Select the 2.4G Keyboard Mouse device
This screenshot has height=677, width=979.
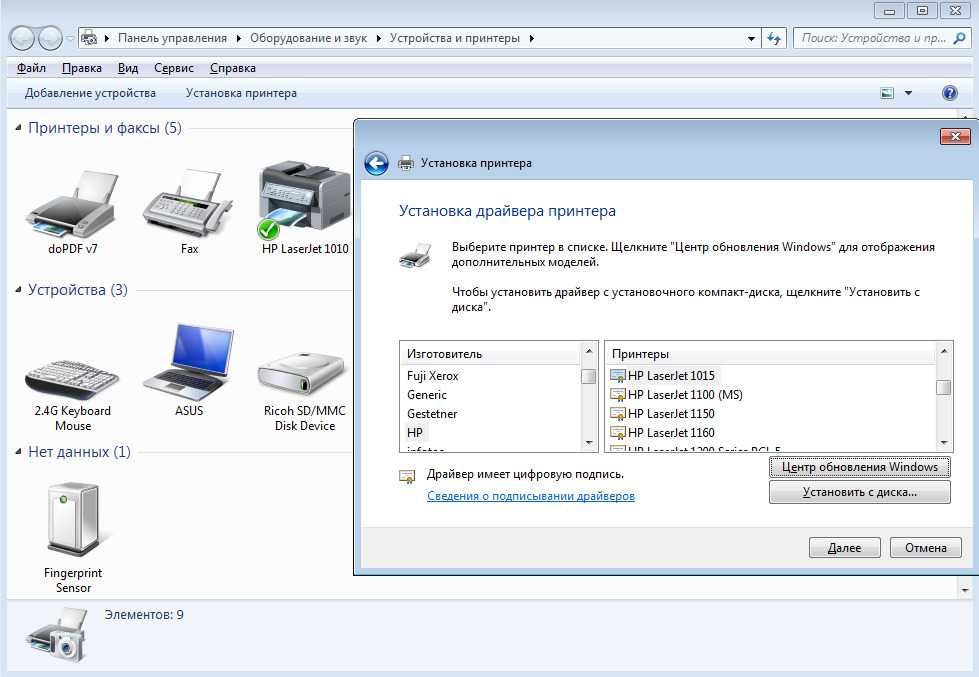point(72,381)
